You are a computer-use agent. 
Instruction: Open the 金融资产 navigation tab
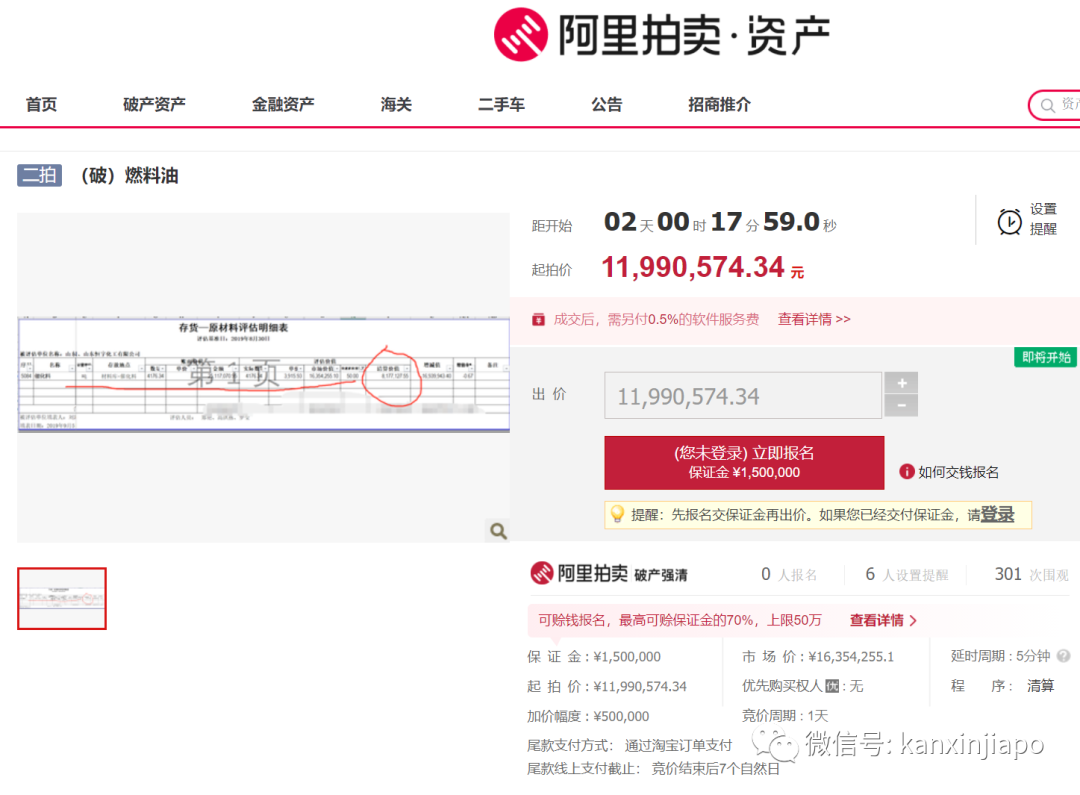tap(283, 104)
